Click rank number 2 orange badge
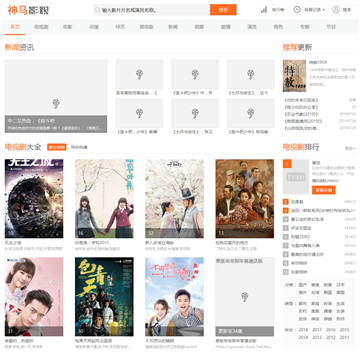 click(x=286, y=202)
